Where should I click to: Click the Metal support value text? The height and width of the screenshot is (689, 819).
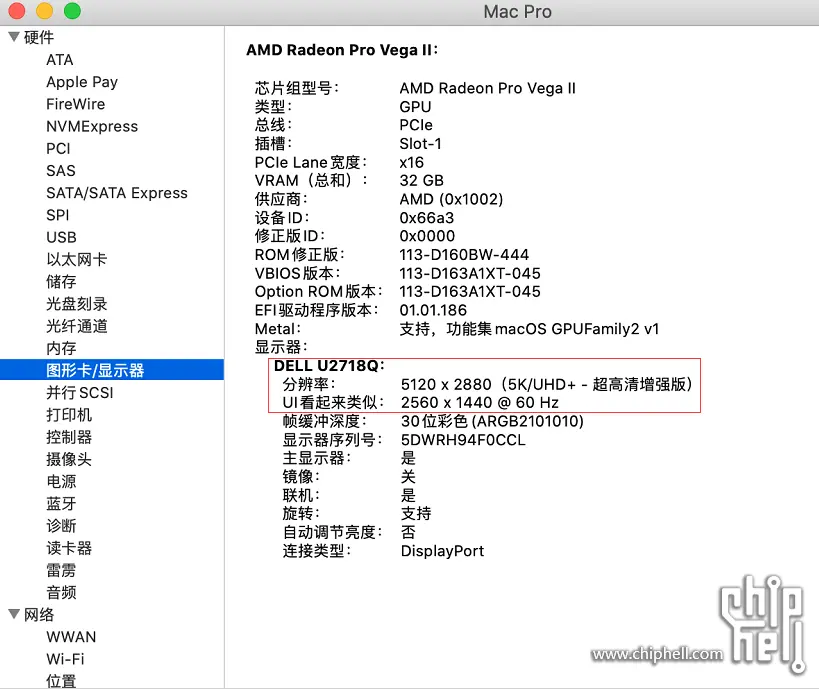coord(529,329)
